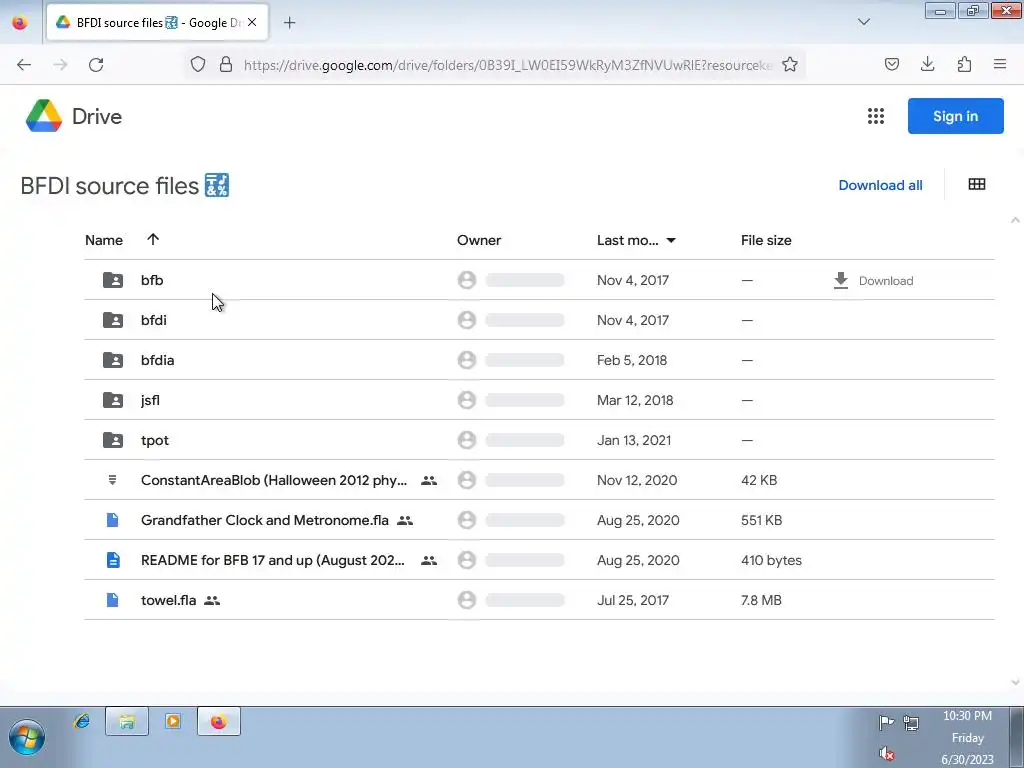Click the File size column header
This screenshot has height=768, width=1024.
766,240
